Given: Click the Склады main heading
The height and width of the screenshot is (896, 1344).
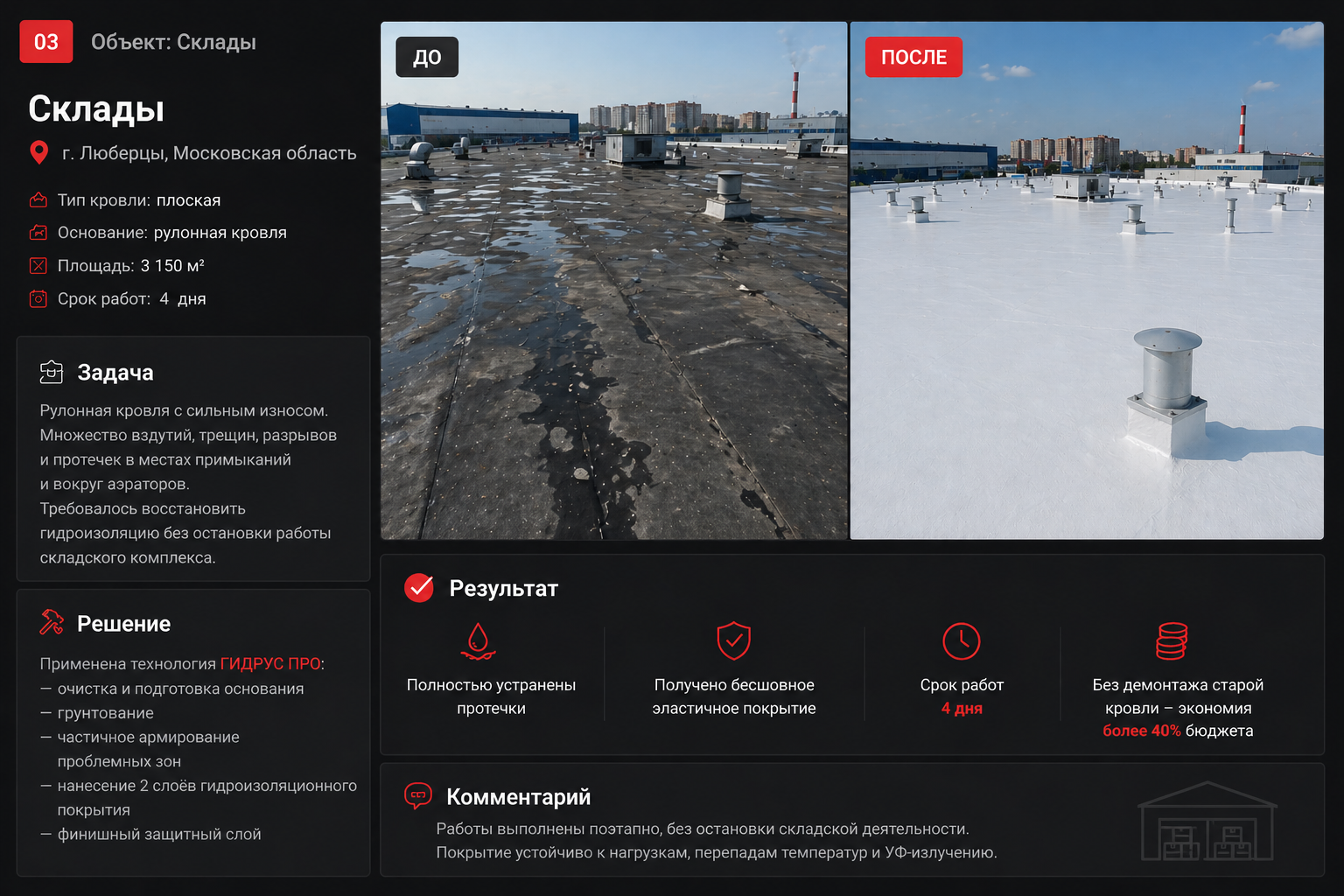Looking at the screenshot, I should [x=96, y=108].
